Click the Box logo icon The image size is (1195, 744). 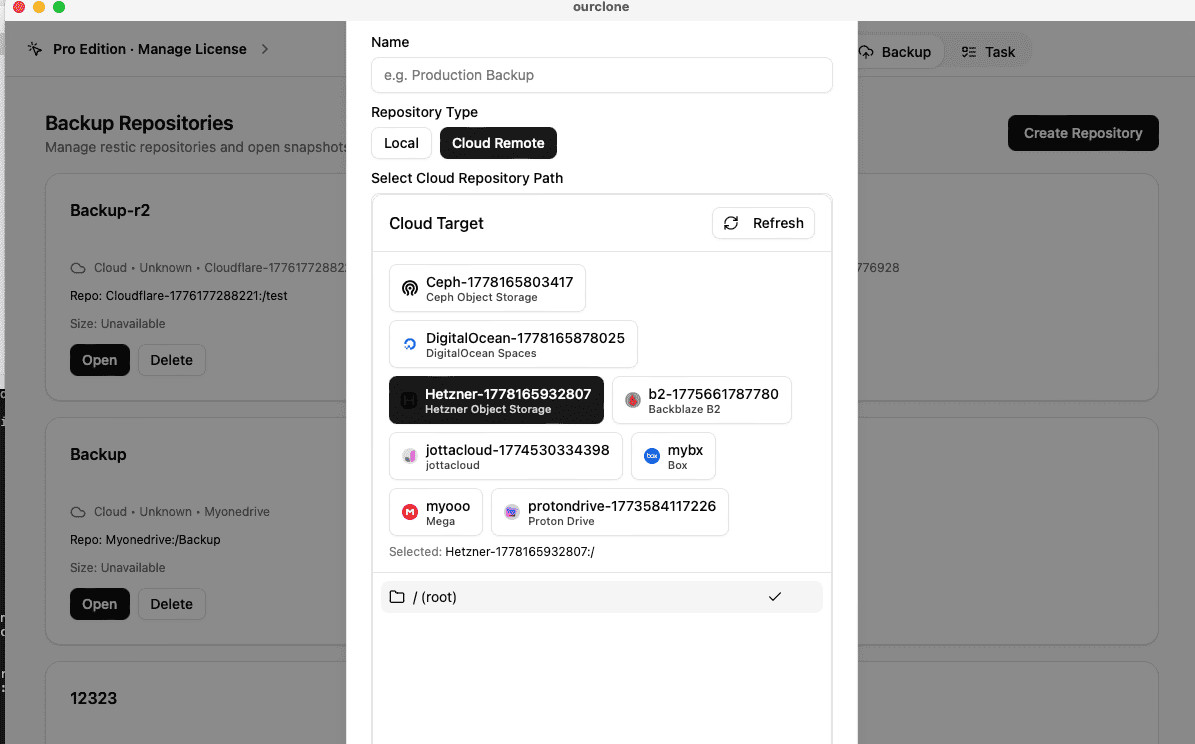click(652, 456)
